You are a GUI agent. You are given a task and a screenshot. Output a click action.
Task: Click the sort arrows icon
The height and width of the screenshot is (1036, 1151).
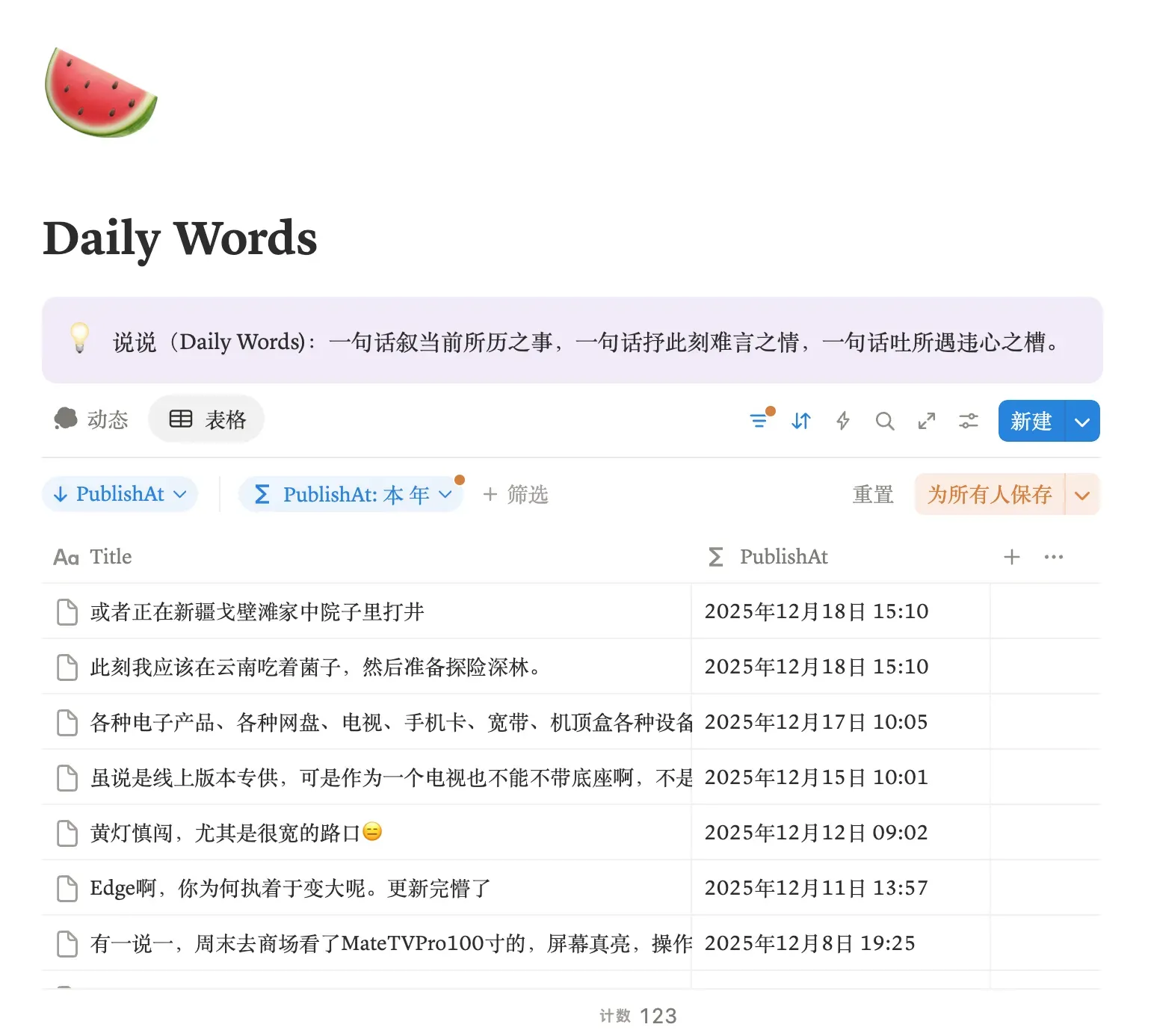[x=801, y=421]
